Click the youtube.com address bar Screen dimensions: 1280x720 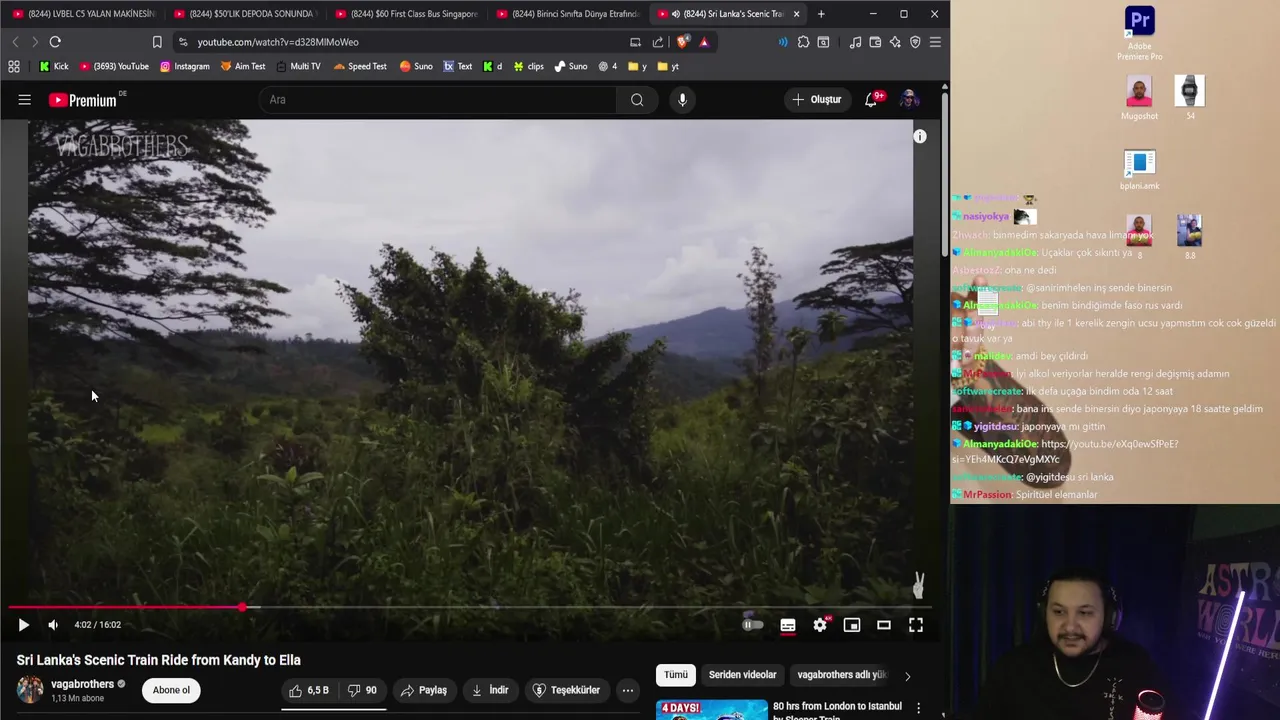(400, 42)
